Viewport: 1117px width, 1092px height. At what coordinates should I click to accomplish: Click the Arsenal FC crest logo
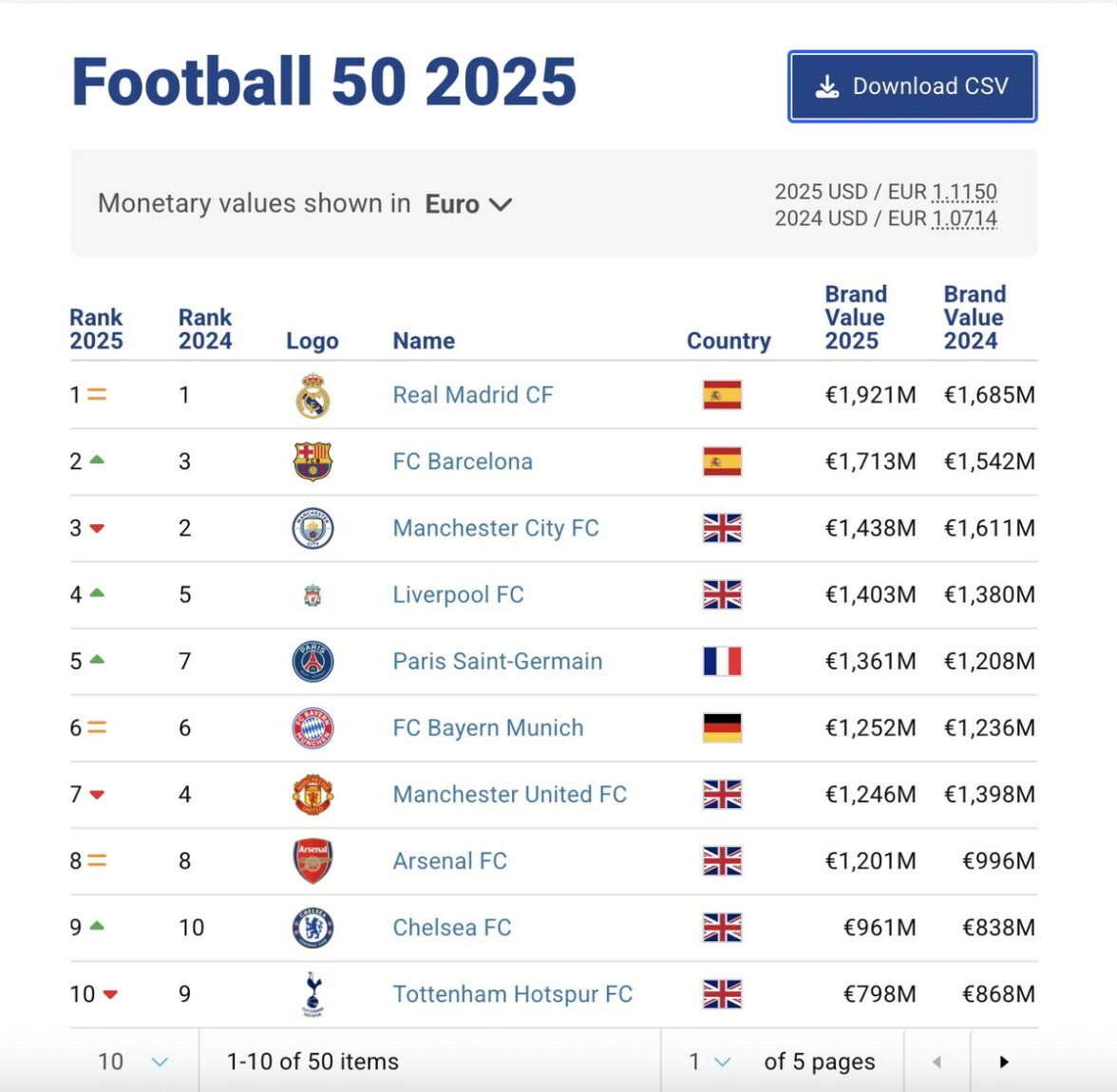click(312, 860)
